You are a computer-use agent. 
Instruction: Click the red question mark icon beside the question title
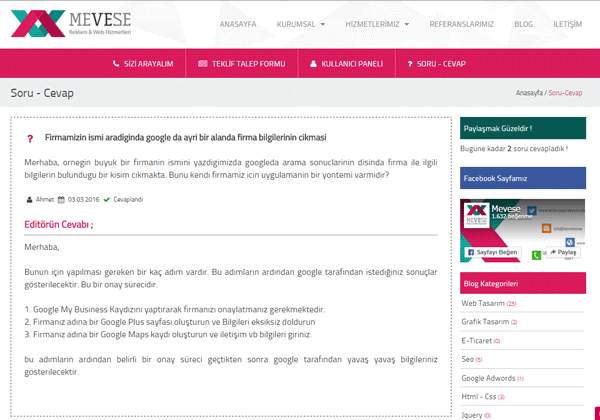pyautogui.click(x=30, y=138)
